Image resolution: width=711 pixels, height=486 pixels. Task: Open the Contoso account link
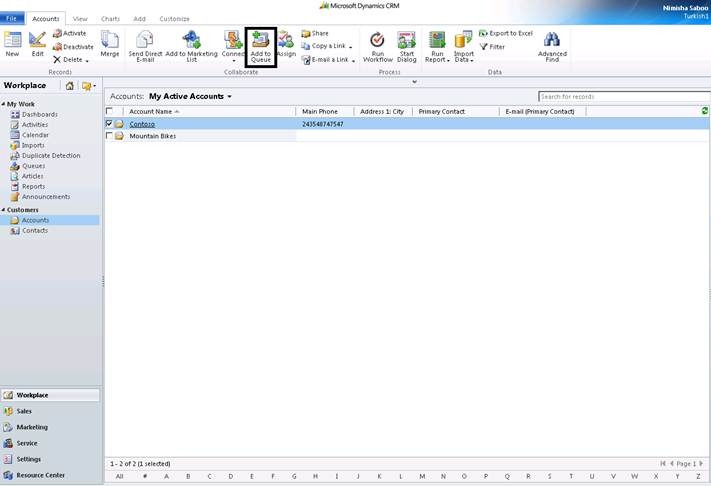(142, 124)
